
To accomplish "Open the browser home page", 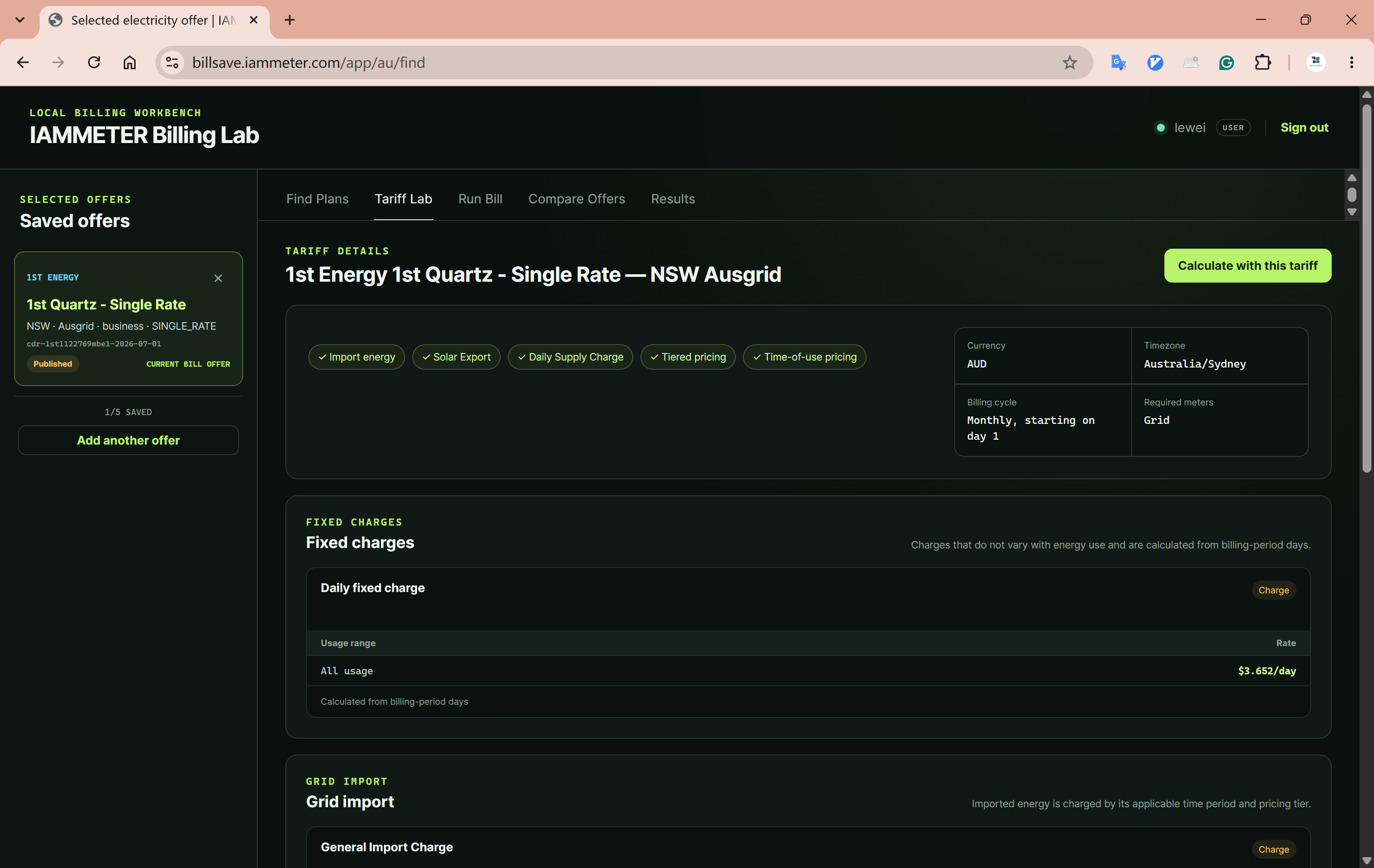I will click(x=129, y=62).
